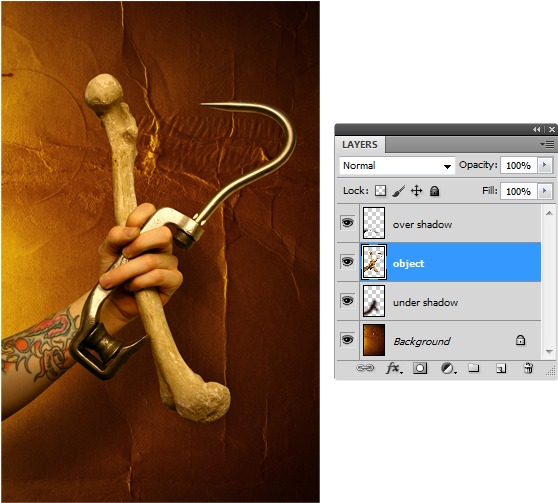Open the Layers panel options menu
The image size is (558, 503).
pyautogui.click(x=547, y=145)
